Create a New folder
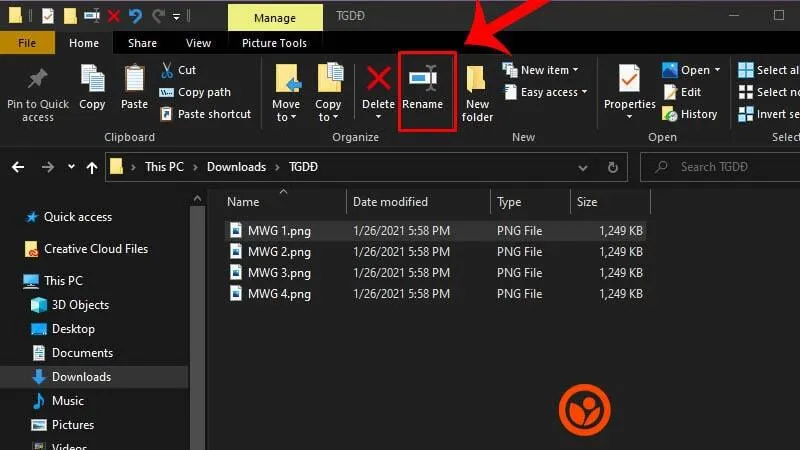The height and width of the screenshot is (450, 800). click(478, 93)
